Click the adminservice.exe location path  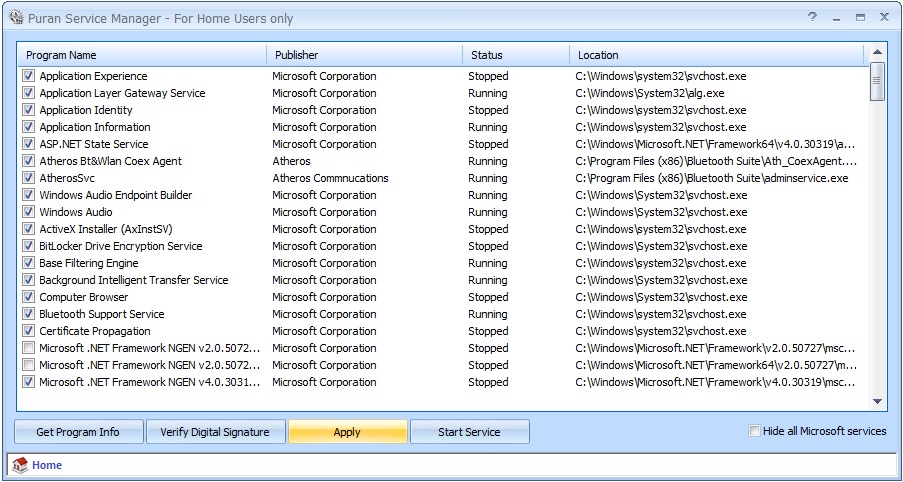pyautogui.click(x=712, y=178)
